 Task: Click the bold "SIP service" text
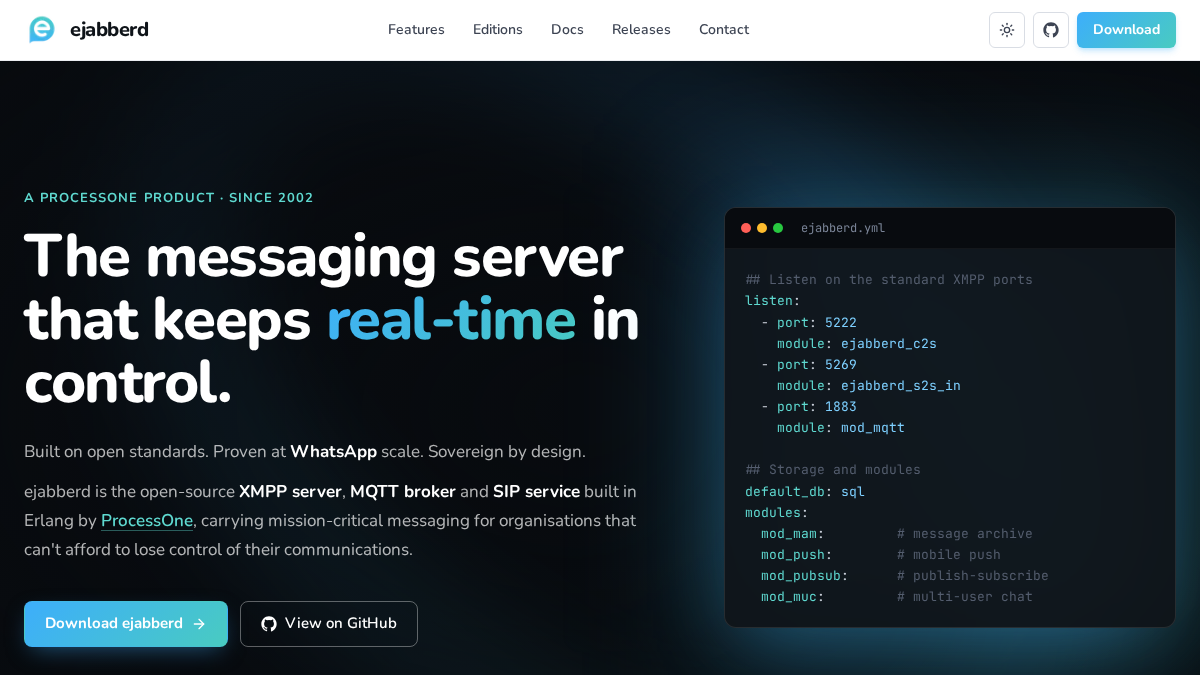(536, 492)
